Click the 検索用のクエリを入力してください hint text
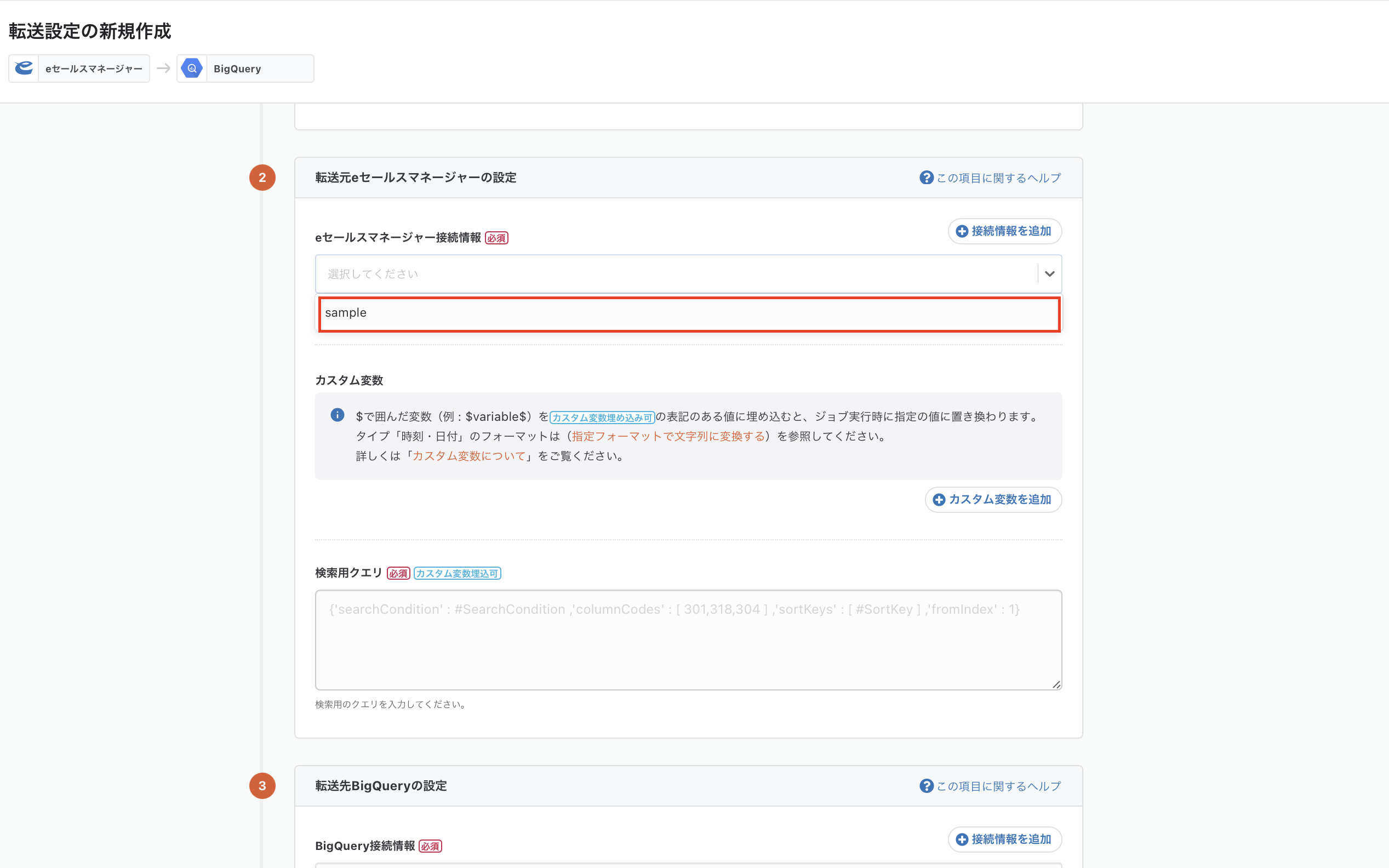 391,704
